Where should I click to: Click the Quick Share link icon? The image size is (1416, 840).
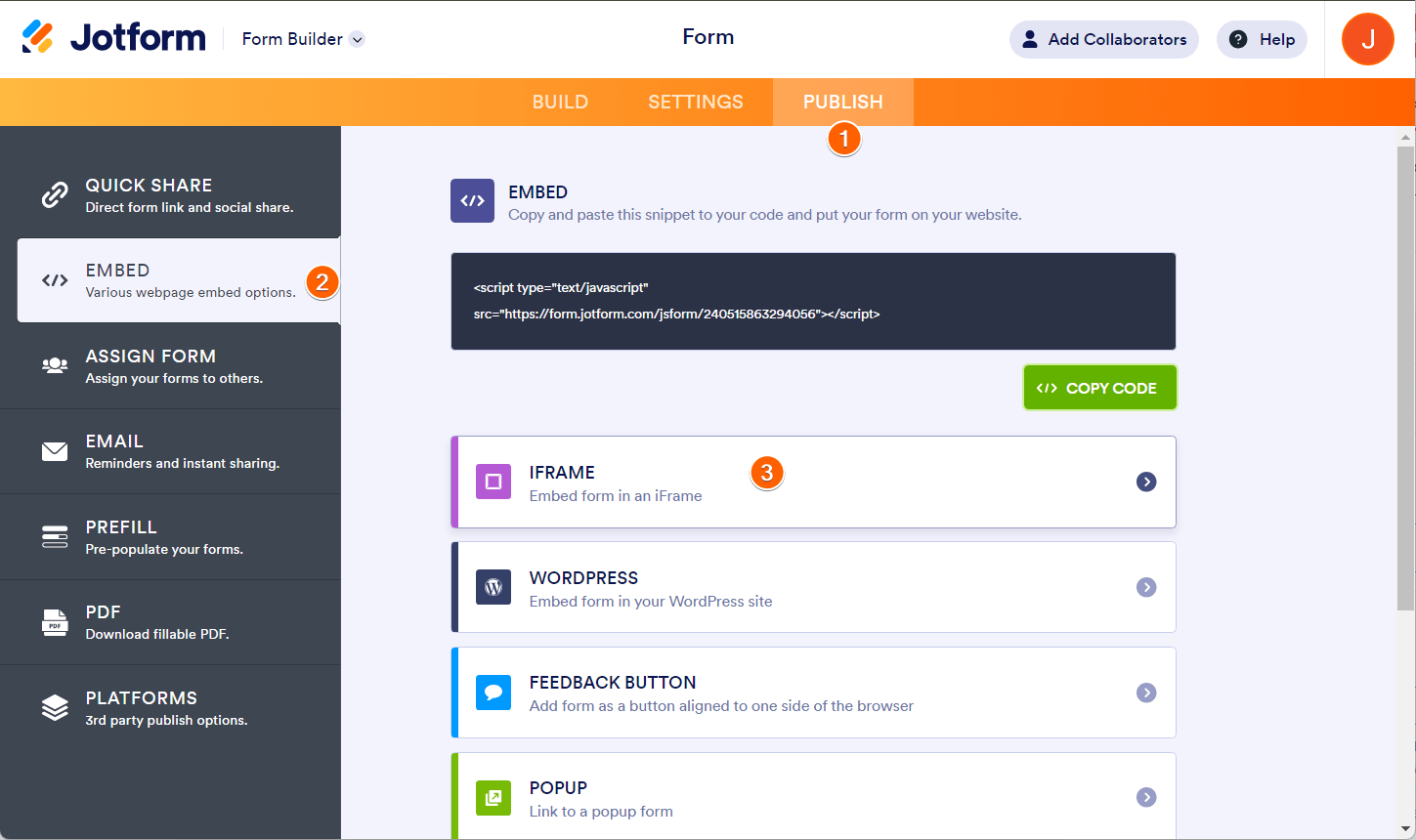tap(55, 195)
